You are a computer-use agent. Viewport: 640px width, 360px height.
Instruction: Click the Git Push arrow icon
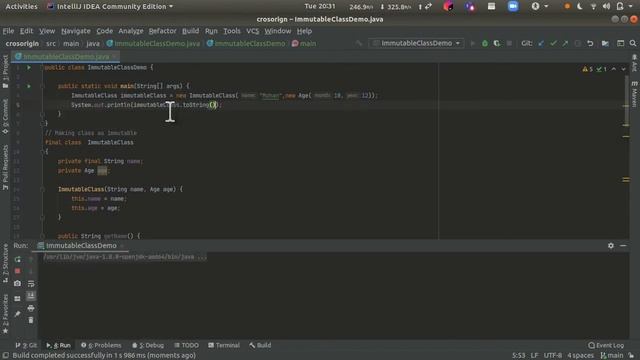click(x=565, y=43)
